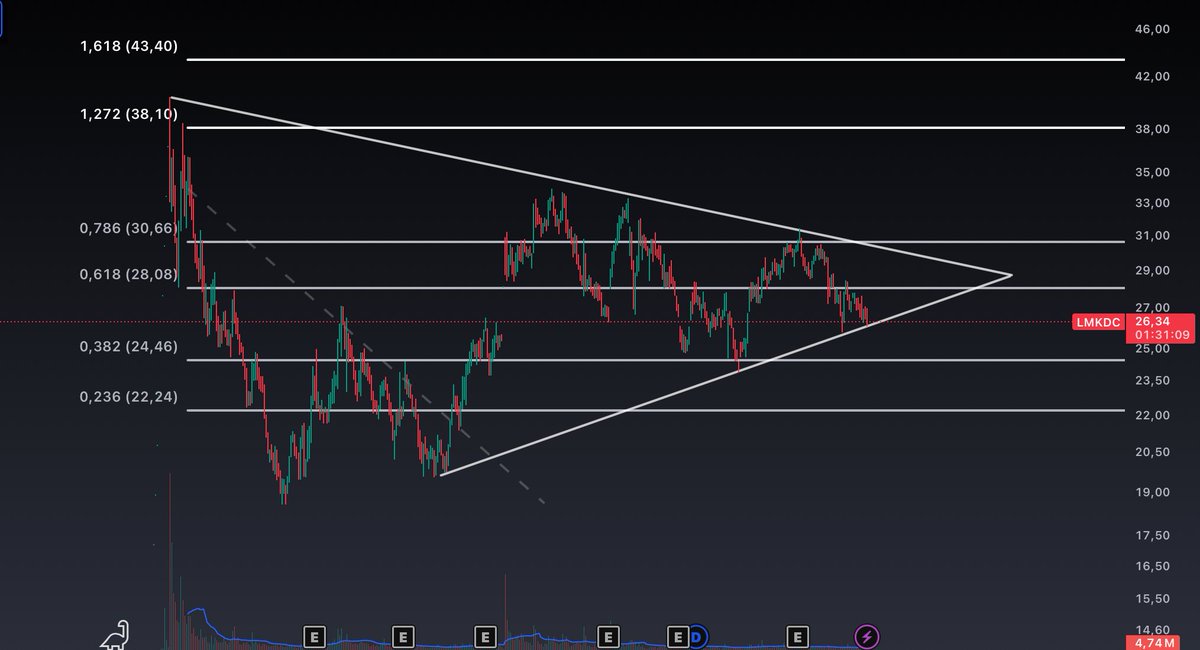Click the 26,34 last-price tag
Viewport: 1200px width, 650px height.
(1150, 322)
